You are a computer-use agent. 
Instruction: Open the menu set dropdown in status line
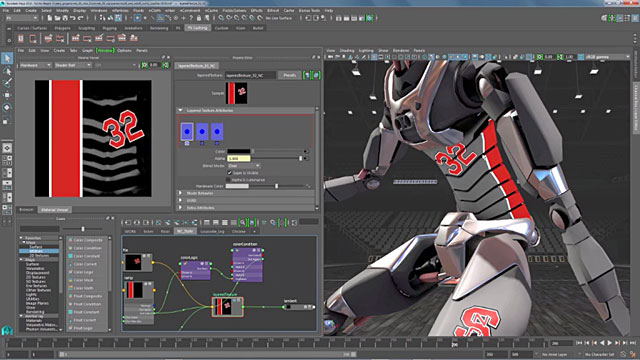21,18
